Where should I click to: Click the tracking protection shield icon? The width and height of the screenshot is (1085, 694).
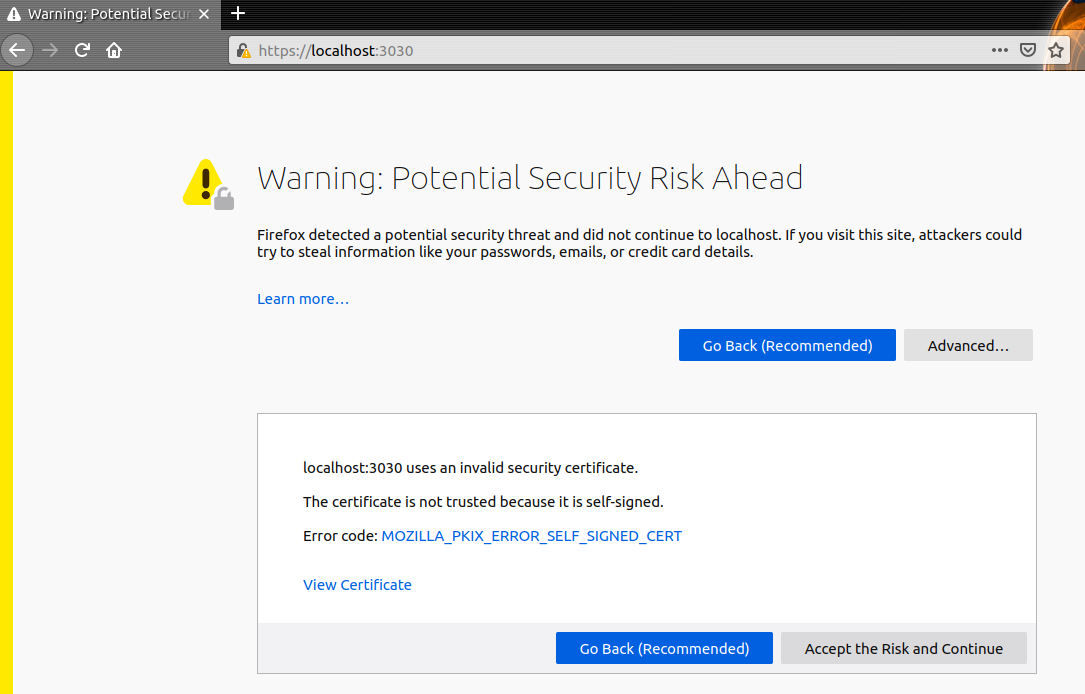click(1028, 50)
